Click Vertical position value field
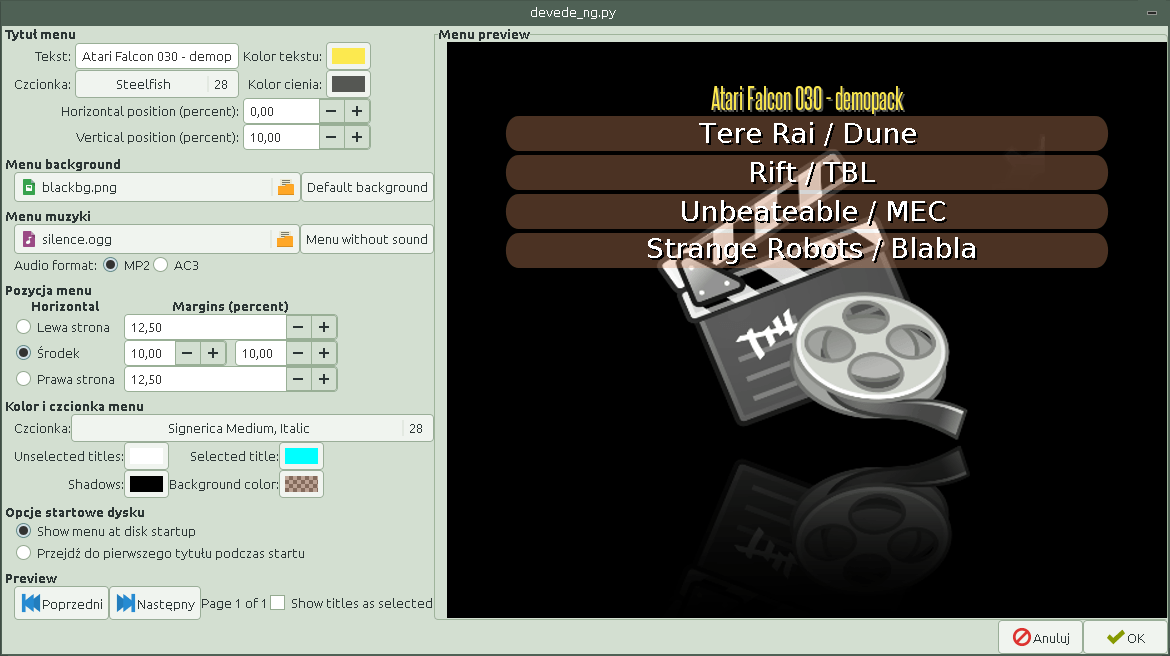The height and width of the screenshot is (656, 1170). coord(281,137)
